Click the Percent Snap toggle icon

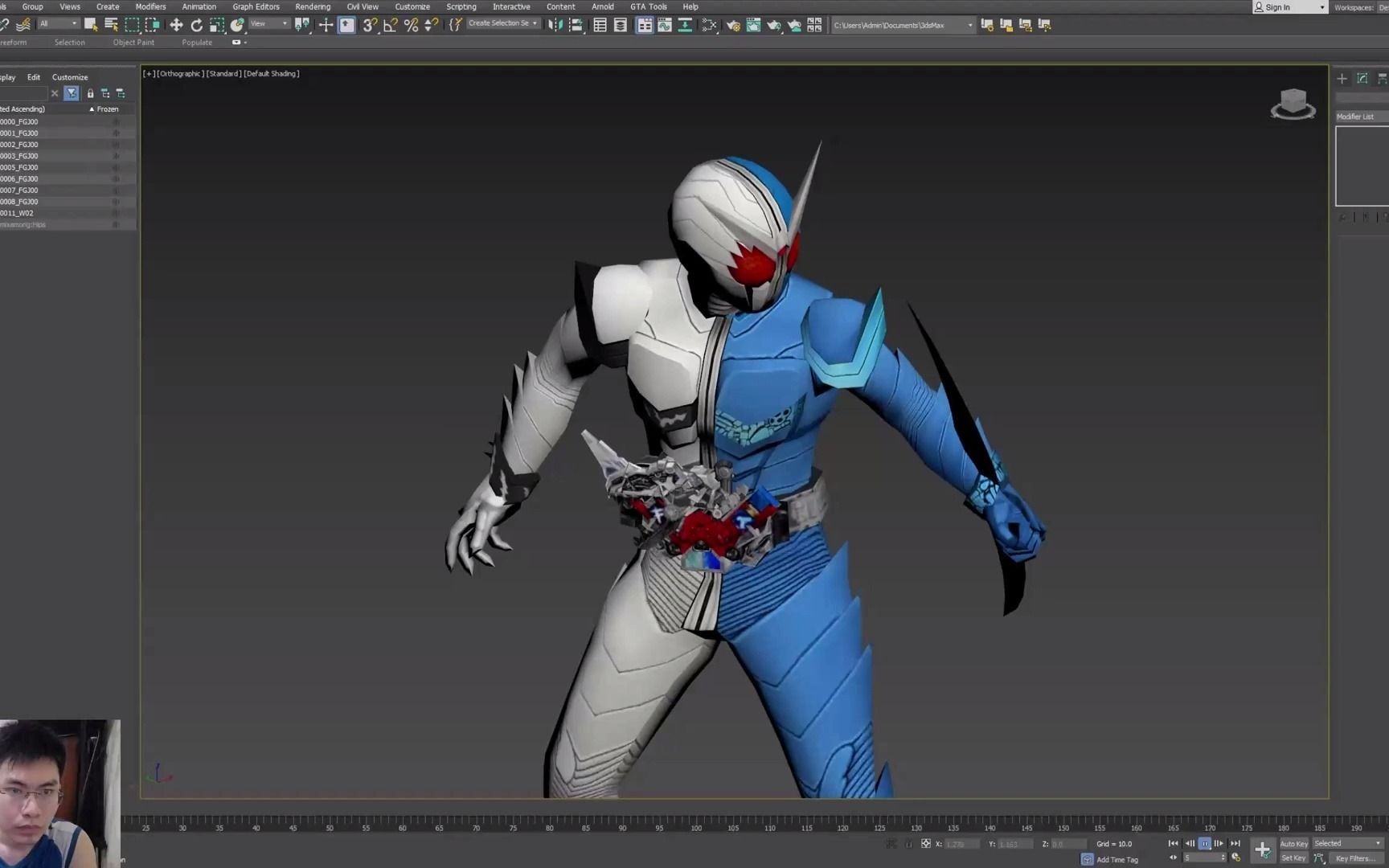pyautogui.click(x=410, y=25)
